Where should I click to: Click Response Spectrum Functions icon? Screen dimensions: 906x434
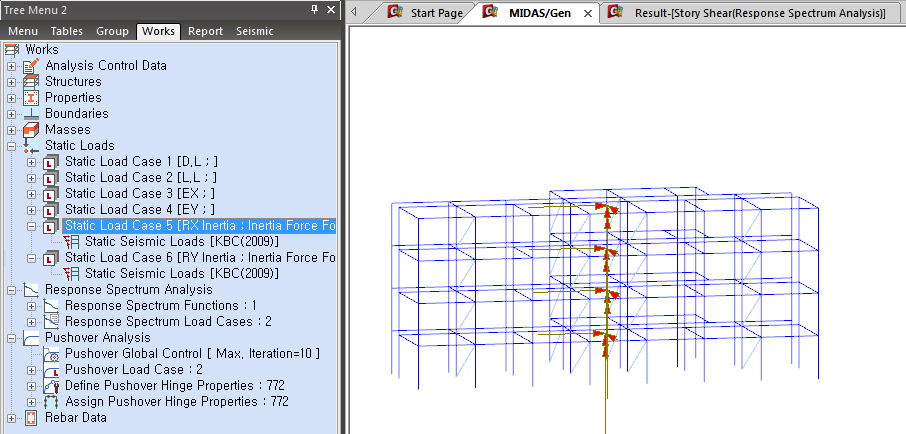tap(51, 306)
